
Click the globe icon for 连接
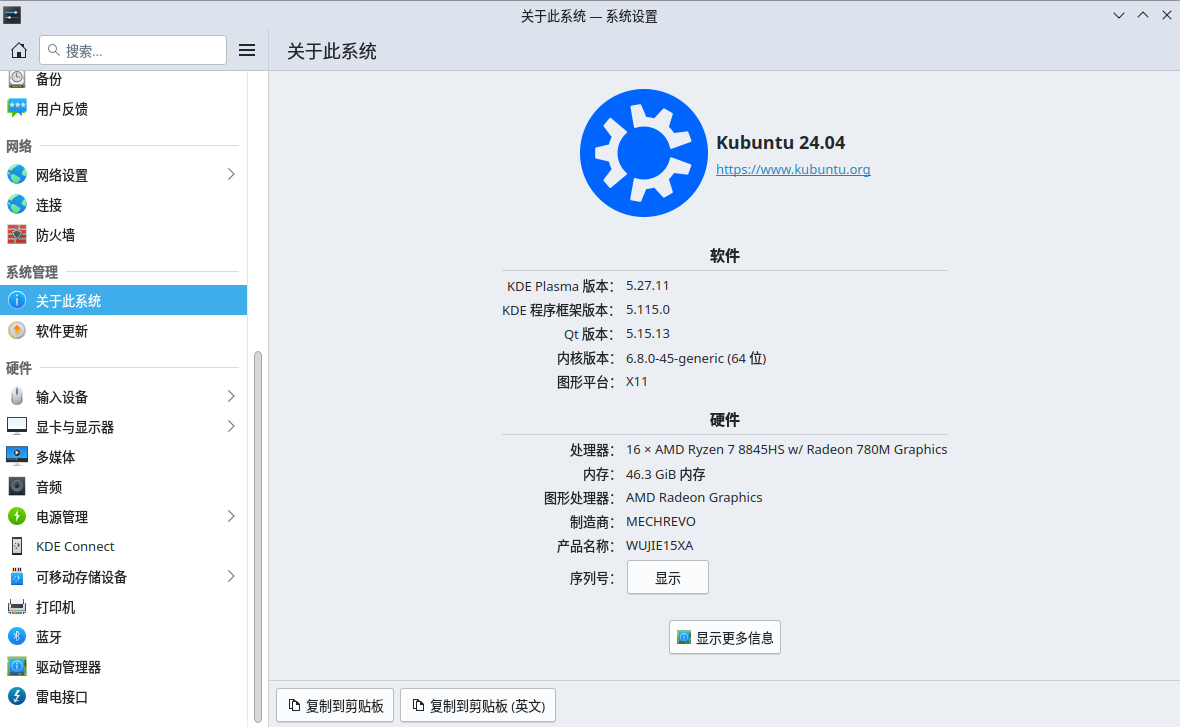17,205
